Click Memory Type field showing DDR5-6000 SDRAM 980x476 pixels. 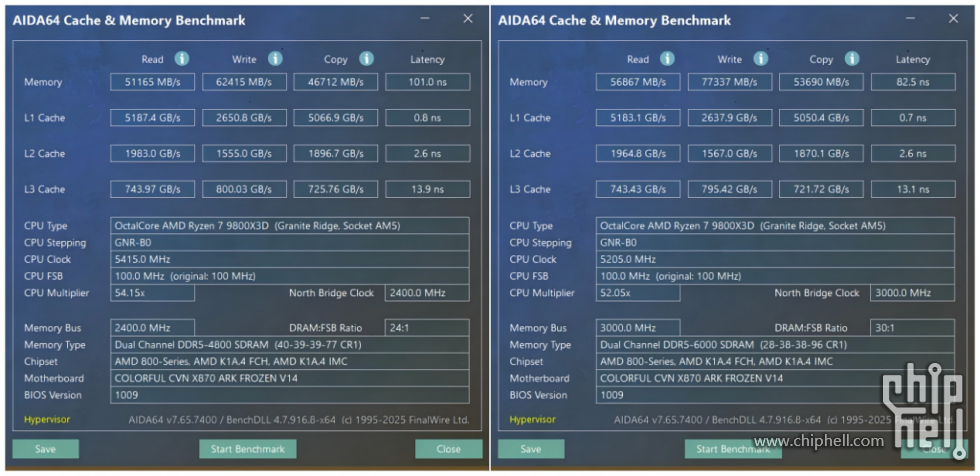tap(775, 345)
